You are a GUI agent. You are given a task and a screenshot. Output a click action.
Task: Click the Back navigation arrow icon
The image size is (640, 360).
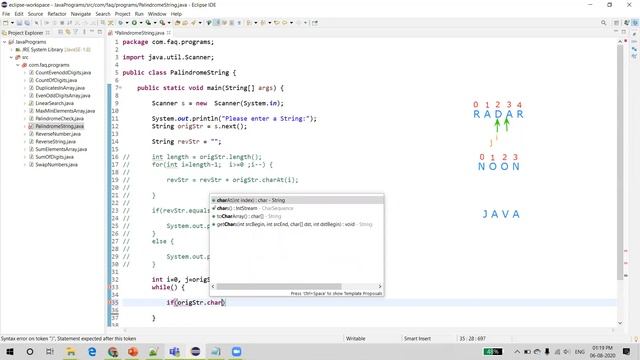click(284, 23)
